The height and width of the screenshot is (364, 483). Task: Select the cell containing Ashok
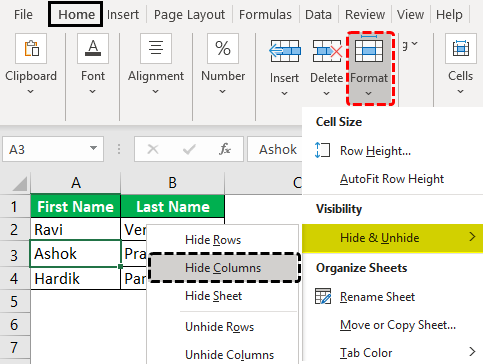[76, 254]
